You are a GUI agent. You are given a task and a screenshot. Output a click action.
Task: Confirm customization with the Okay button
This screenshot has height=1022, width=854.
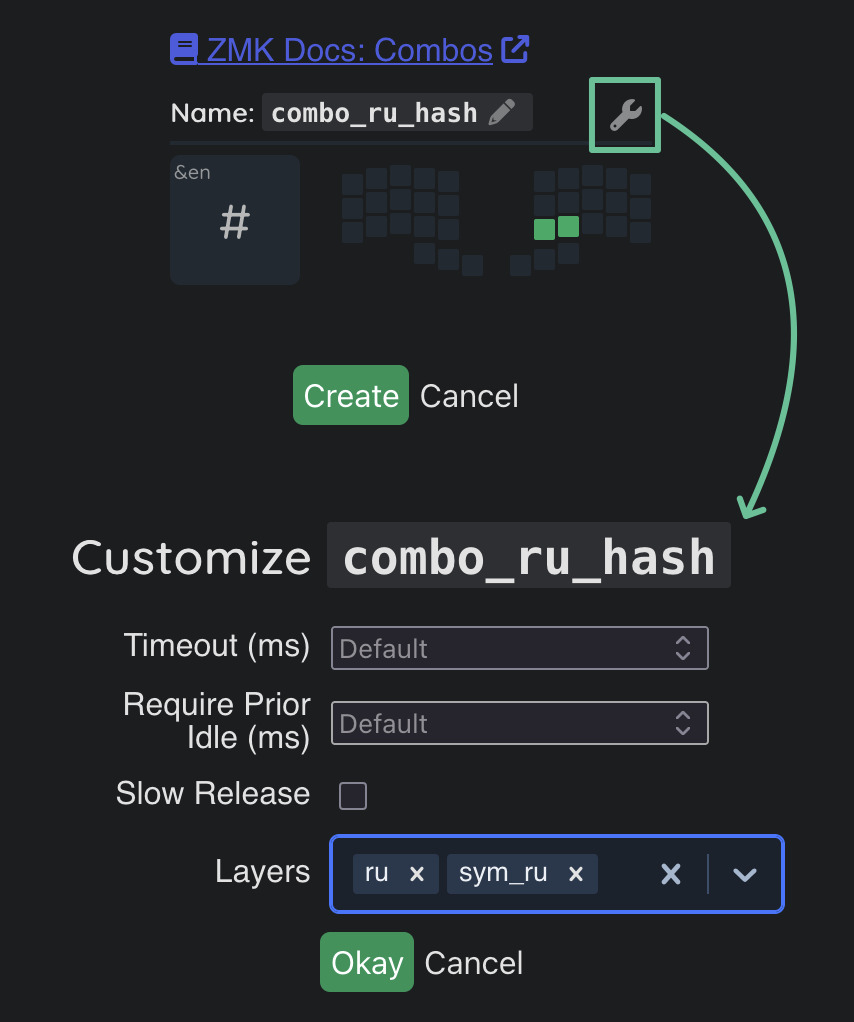tap(366, 962)
